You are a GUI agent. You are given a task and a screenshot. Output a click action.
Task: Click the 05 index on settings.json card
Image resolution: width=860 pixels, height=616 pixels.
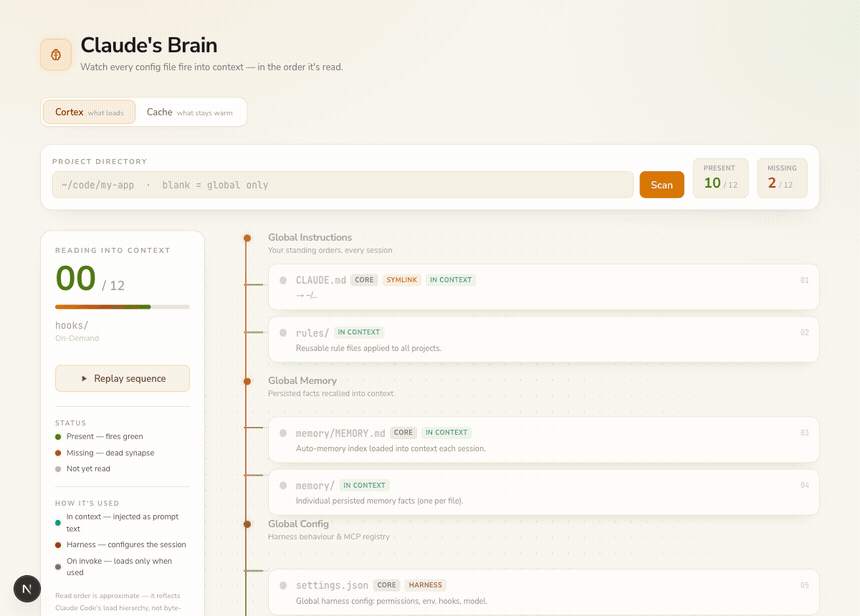pyautogui.click(x=805, y=585)
